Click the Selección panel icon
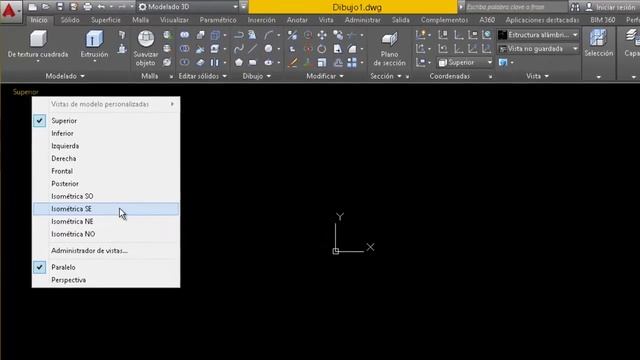Screen dimensions: 640x360 pyautogui.click(x=598, y=38)
